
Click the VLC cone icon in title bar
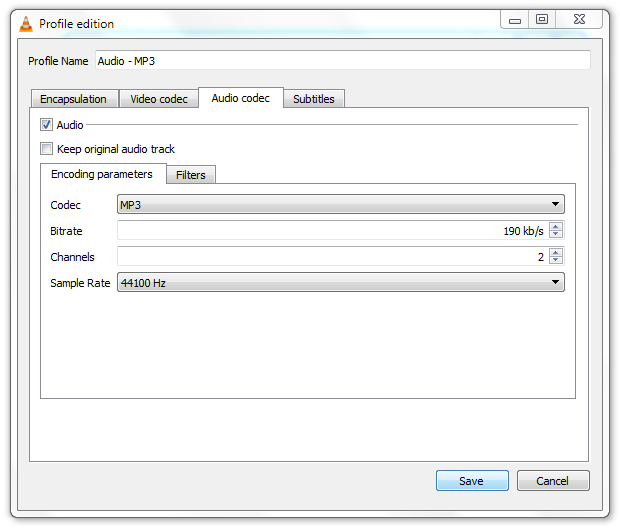click(x=26, y=24)
